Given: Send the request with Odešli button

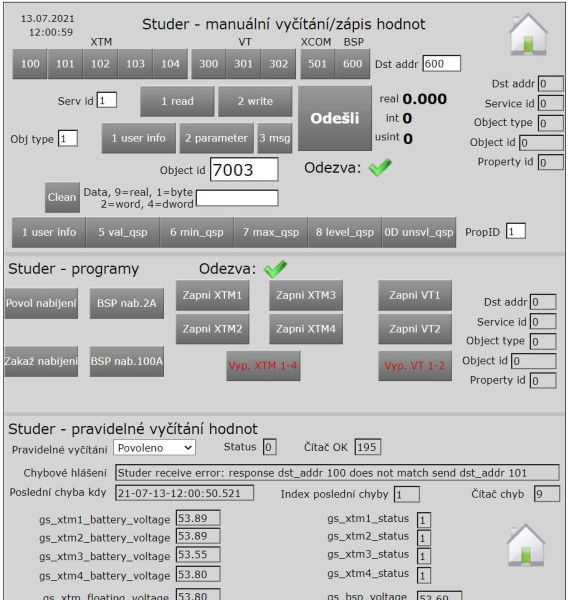Looking at the screenshot, I should click(x=335, y=118).
